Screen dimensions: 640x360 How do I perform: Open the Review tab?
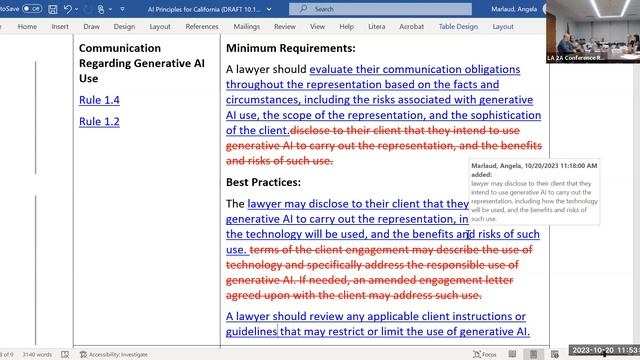[x=284, y=27]
